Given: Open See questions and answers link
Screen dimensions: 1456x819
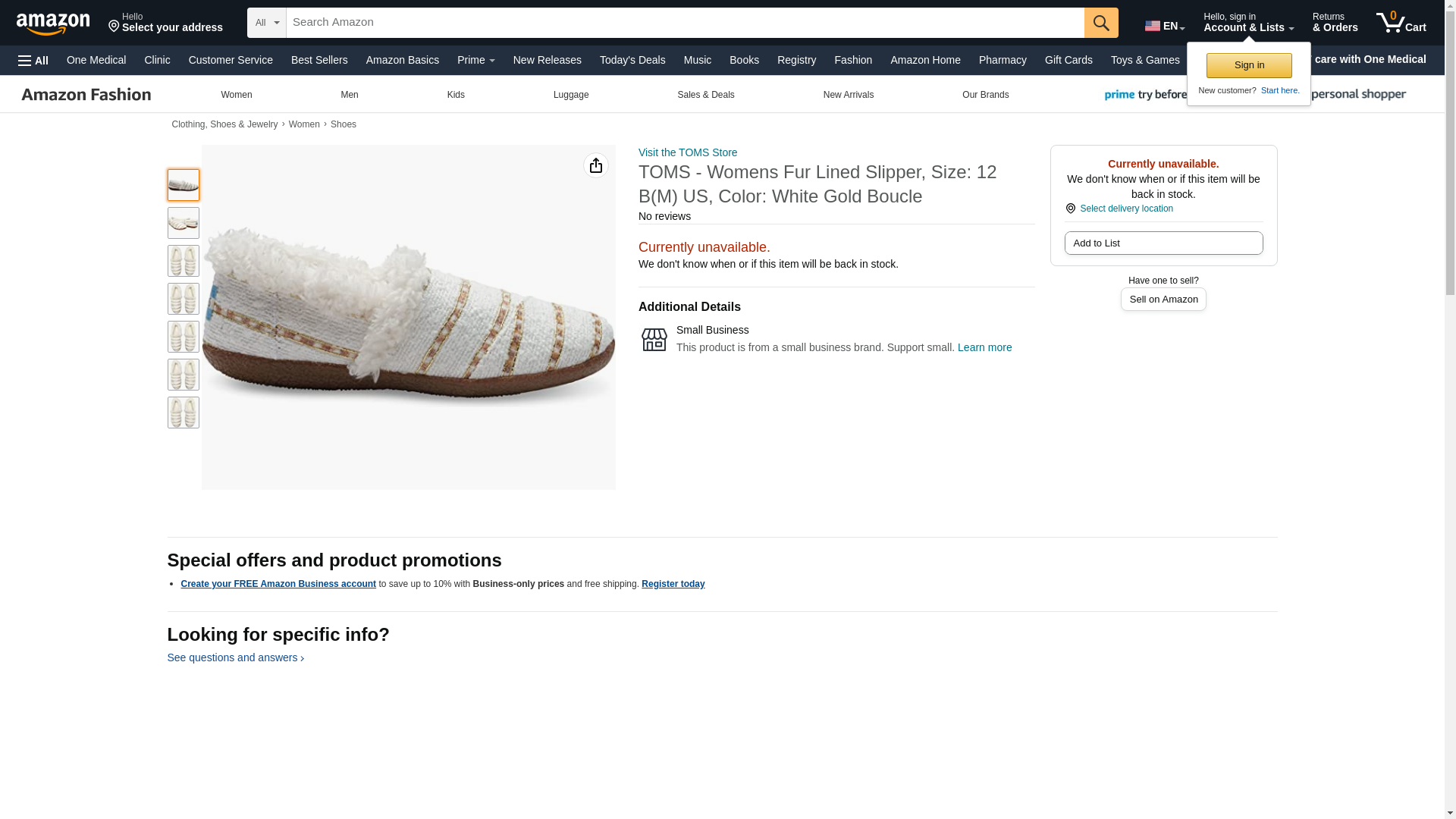Looking at the screenshot, I should (x=235, y=657).
